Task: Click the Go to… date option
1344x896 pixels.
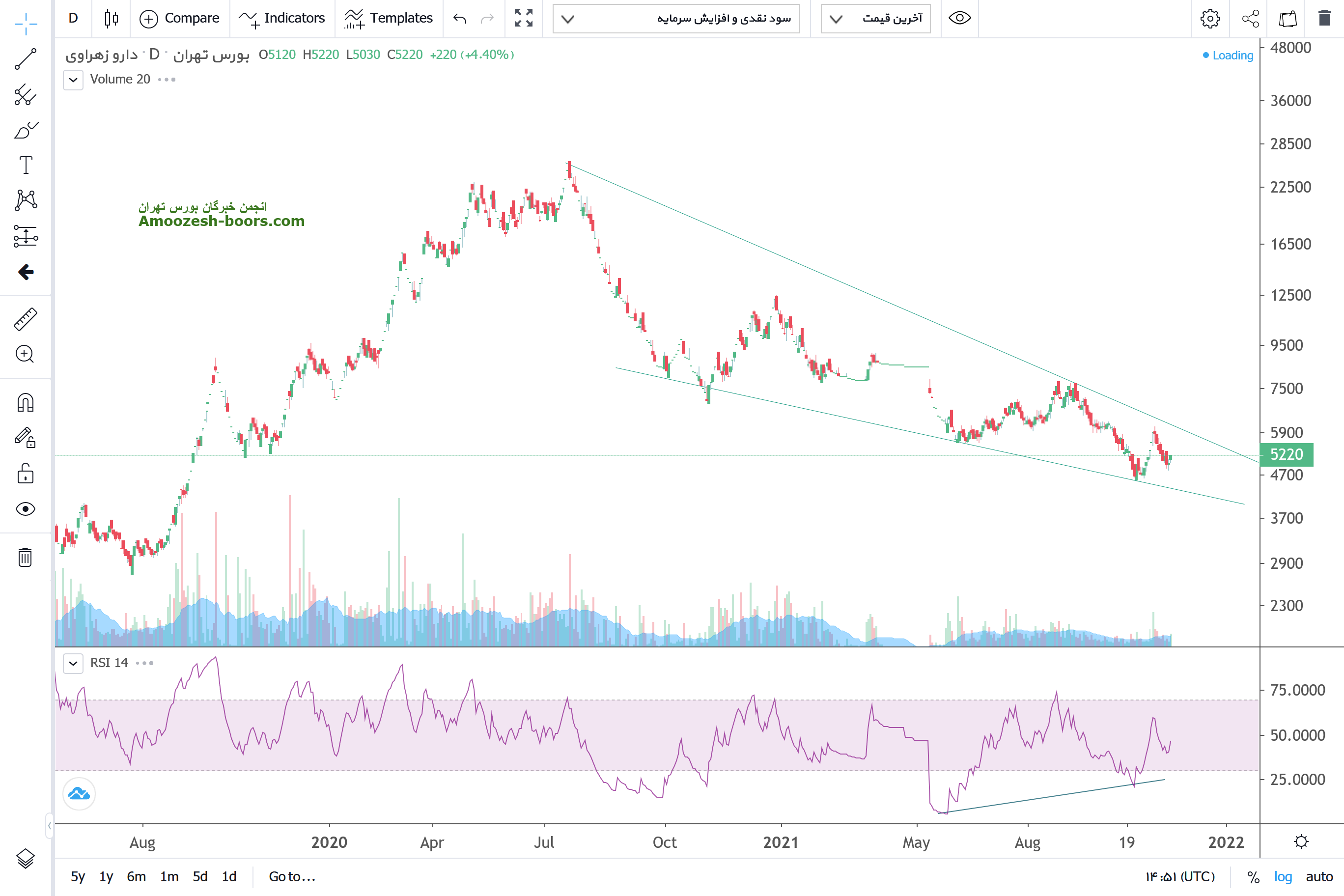Action: pos(291,876)
